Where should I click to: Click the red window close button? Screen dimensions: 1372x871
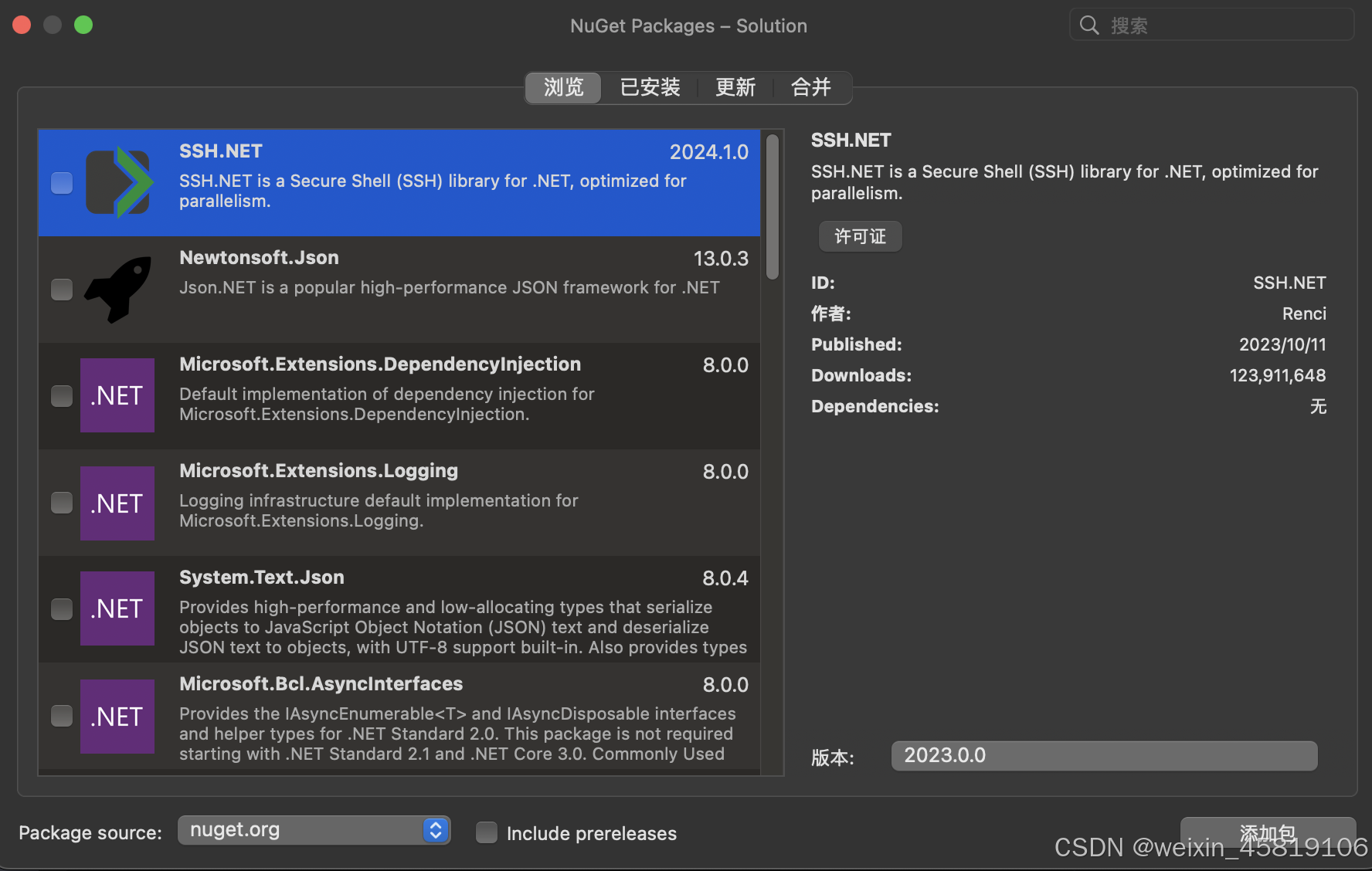[22, 25]
